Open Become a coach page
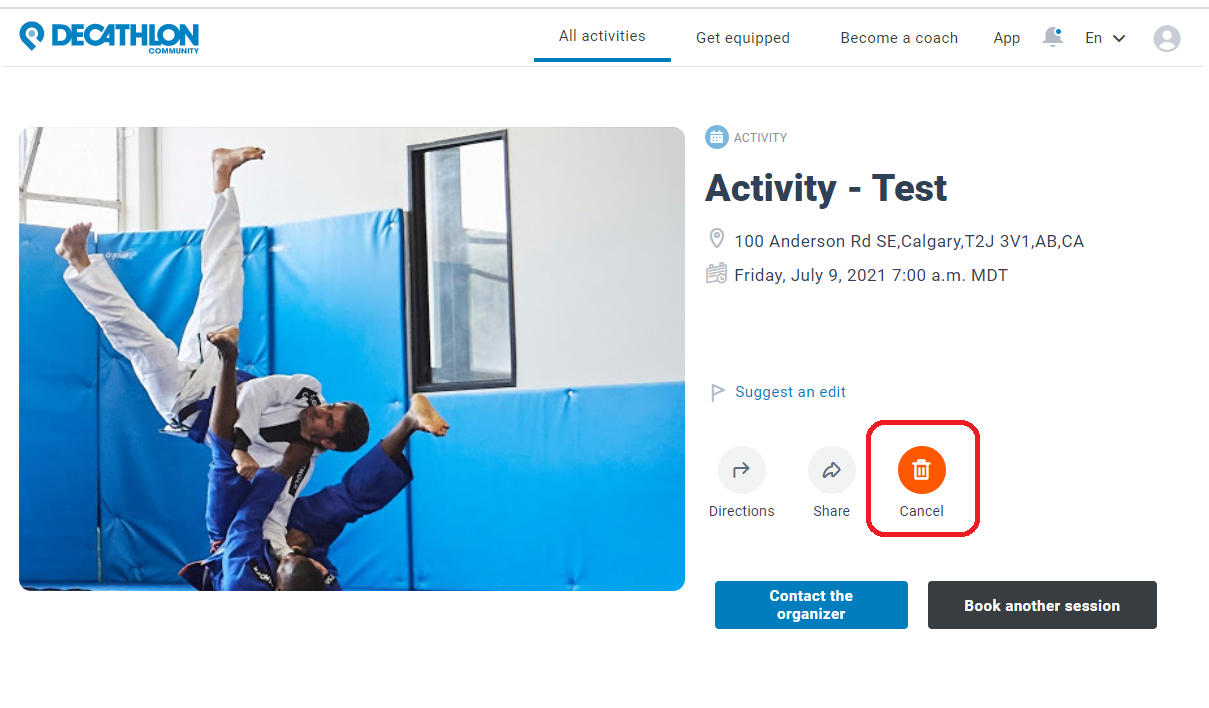 pyautogui.click(x=899, y=38)
